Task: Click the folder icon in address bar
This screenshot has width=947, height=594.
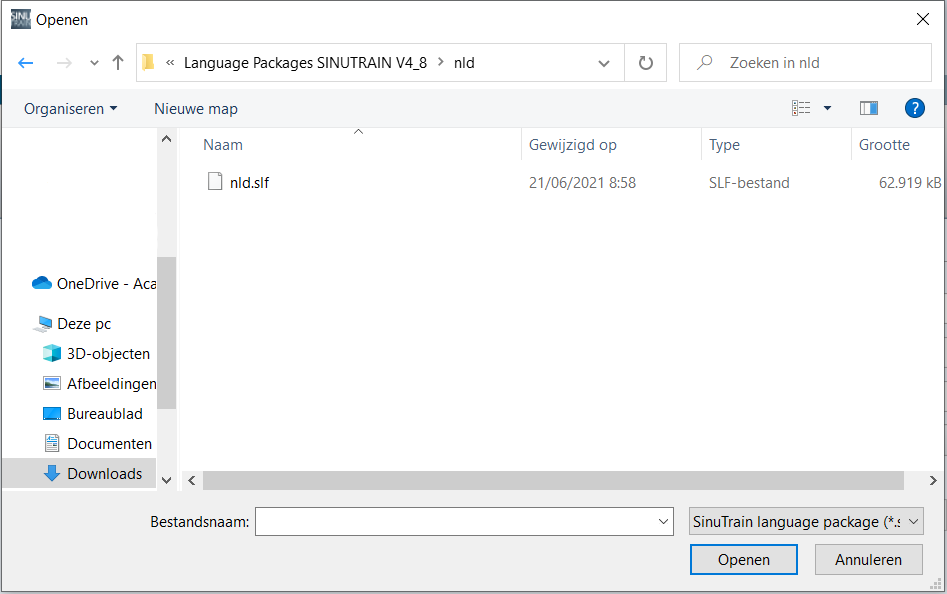Action: (149, 62)
